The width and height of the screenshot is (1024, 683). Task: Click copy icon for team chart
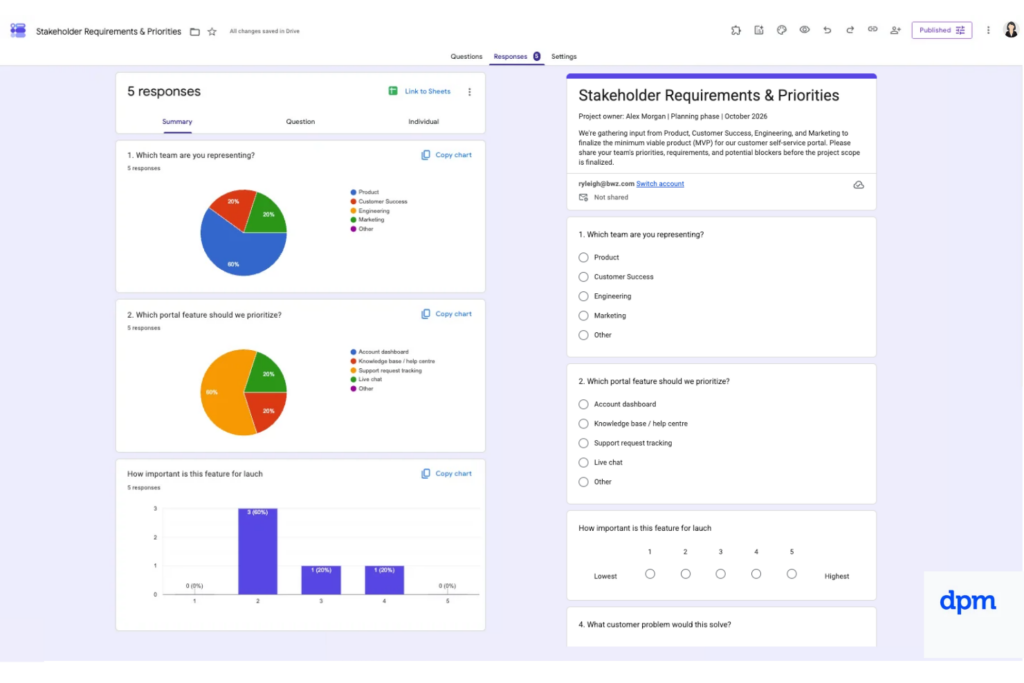coord(426,155)
